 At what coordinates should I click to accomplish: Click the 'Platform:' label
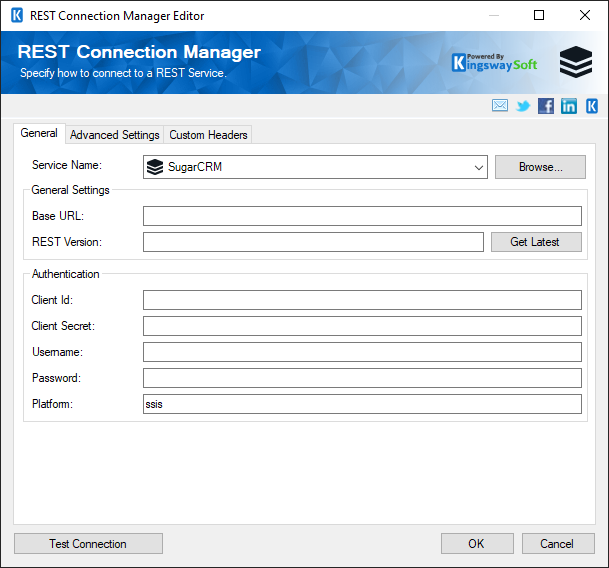click(x=52, y=404)
